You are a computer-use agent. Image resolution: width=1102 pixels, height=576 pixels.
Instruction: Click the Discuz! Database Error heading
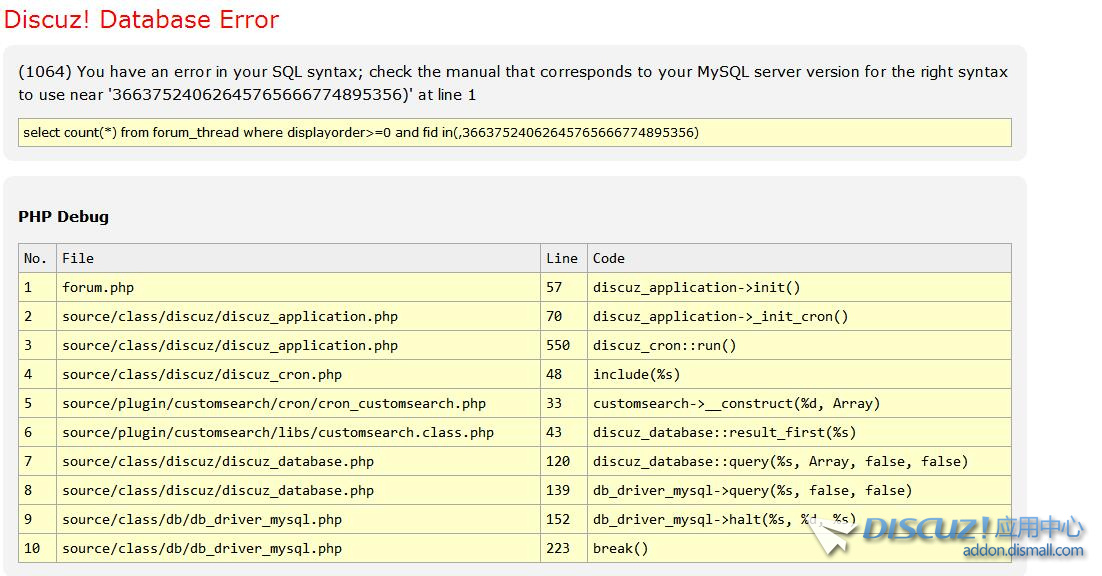pyautogui.click(x=142, y=19)
